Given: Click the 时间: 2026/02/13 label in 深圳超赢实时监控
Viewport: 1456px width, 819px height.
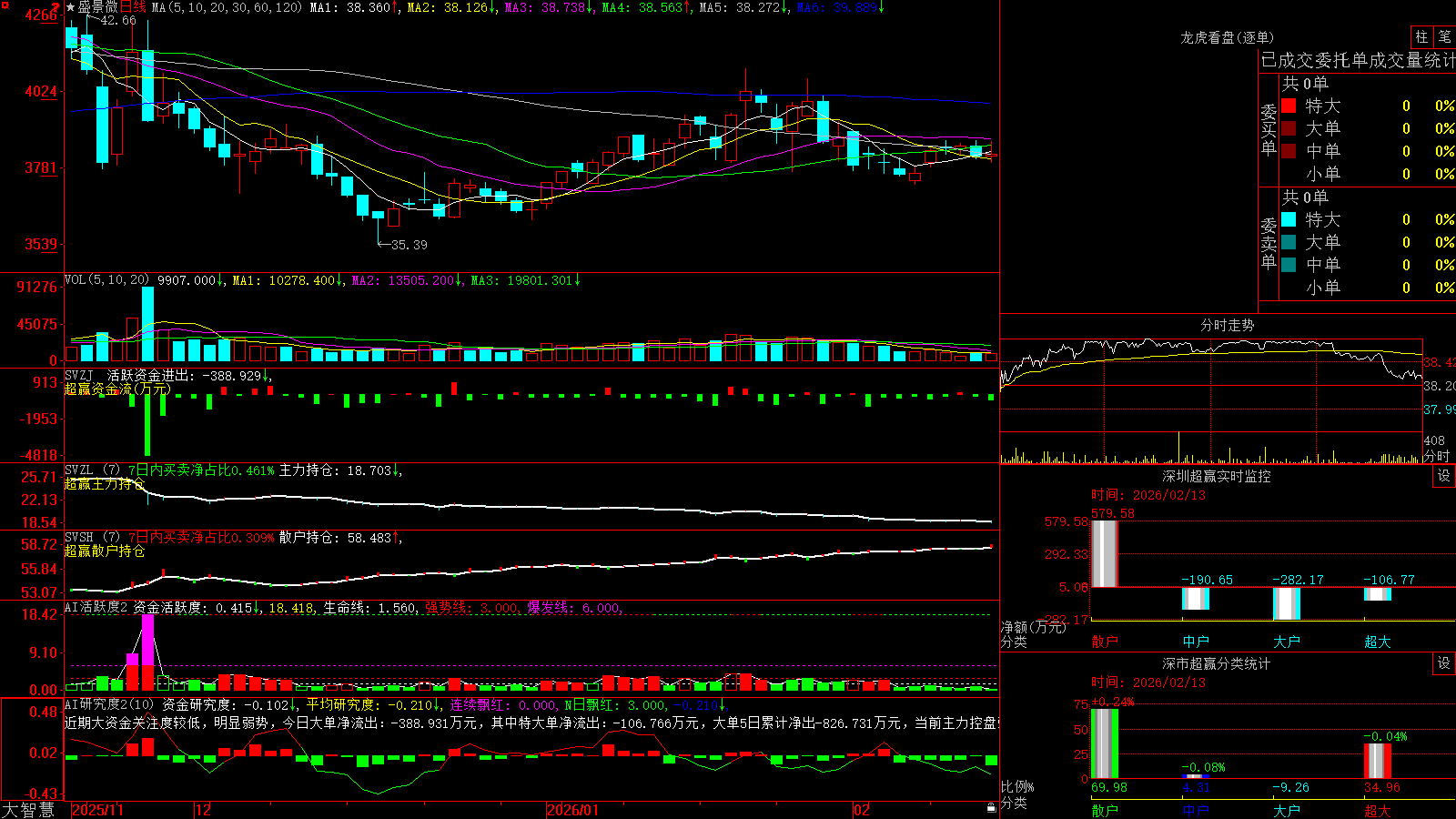Looking at the screenshot, I should click(1148, 495).
